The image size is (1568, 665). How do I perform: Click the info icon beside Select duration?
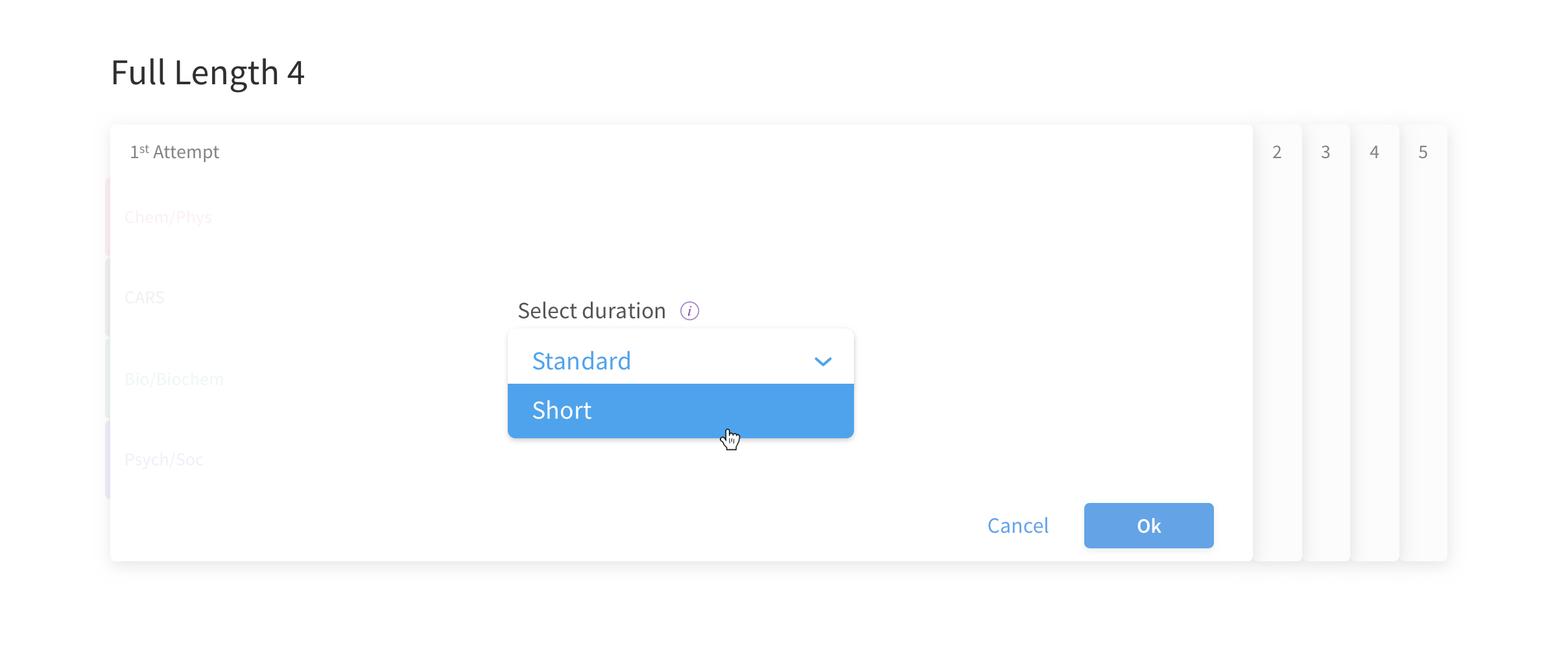(x=689, y=311)
